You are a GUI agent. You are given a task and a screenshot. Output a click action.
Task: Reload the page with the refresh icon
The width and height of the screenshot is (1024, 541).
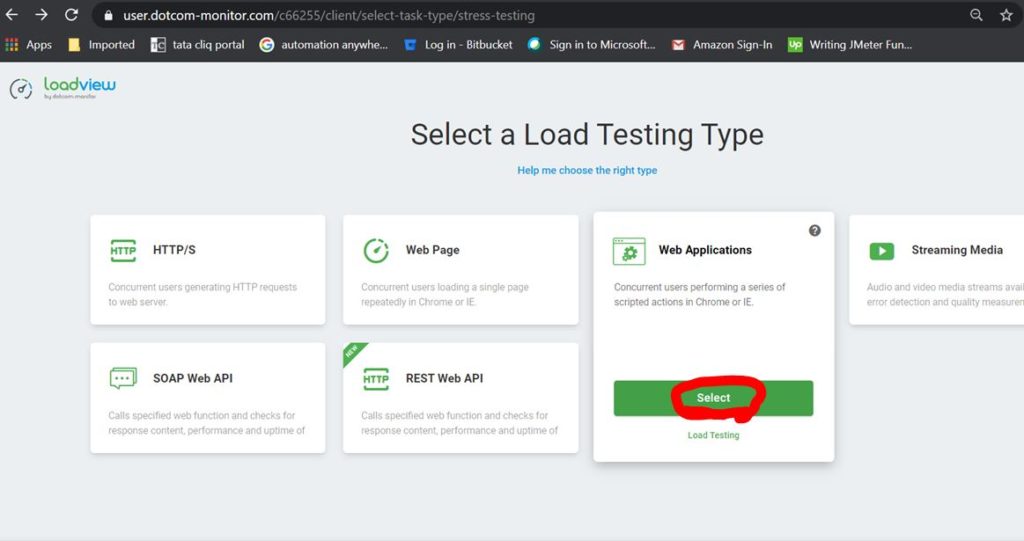(x=71, y=15)
